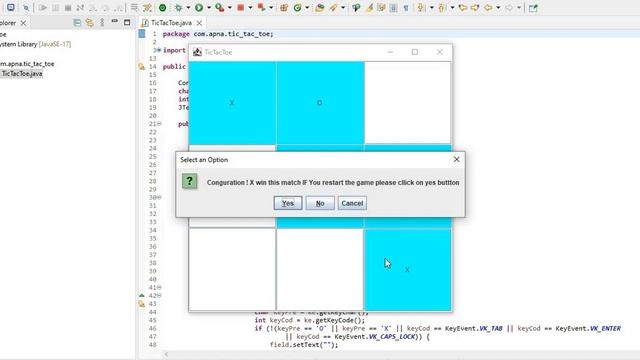The height and width of the screenshot is (360, 640).
Task: Click the grey Terminate square icon
Action: pos(68,8)
